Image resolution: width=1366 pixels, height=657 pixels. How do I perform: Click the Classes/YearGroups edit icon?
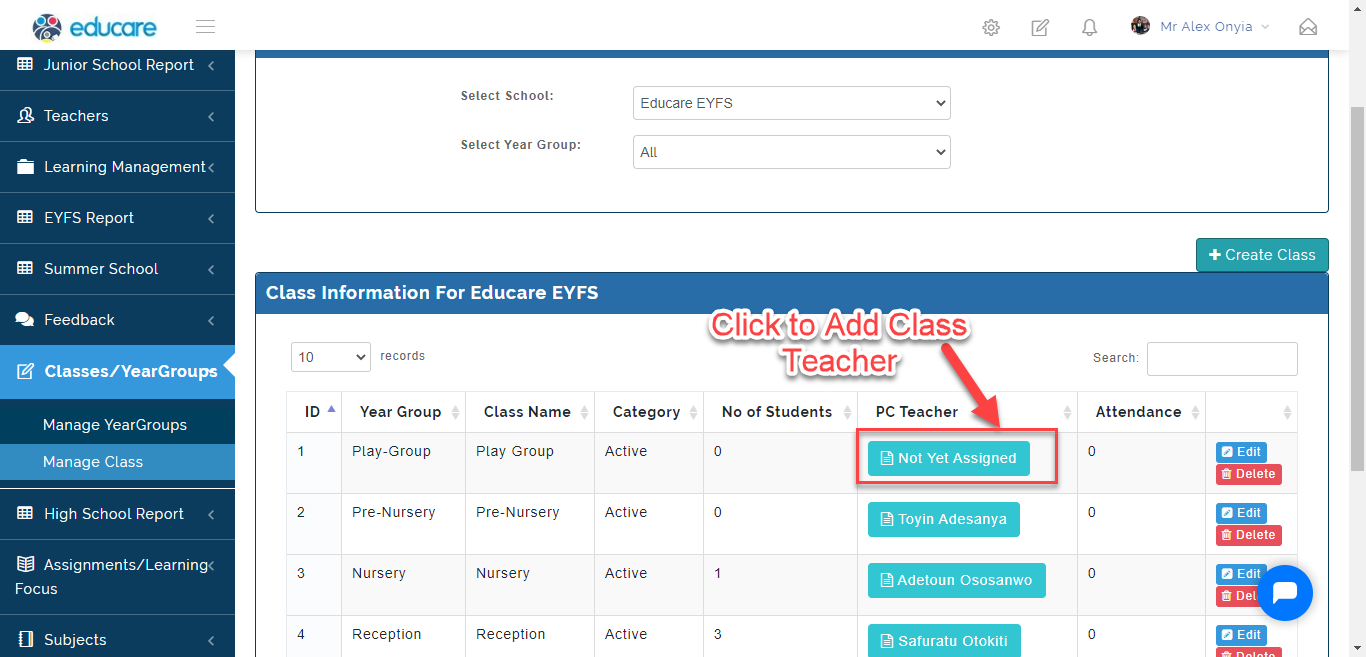pyautogui.click(x=26, y=371)
